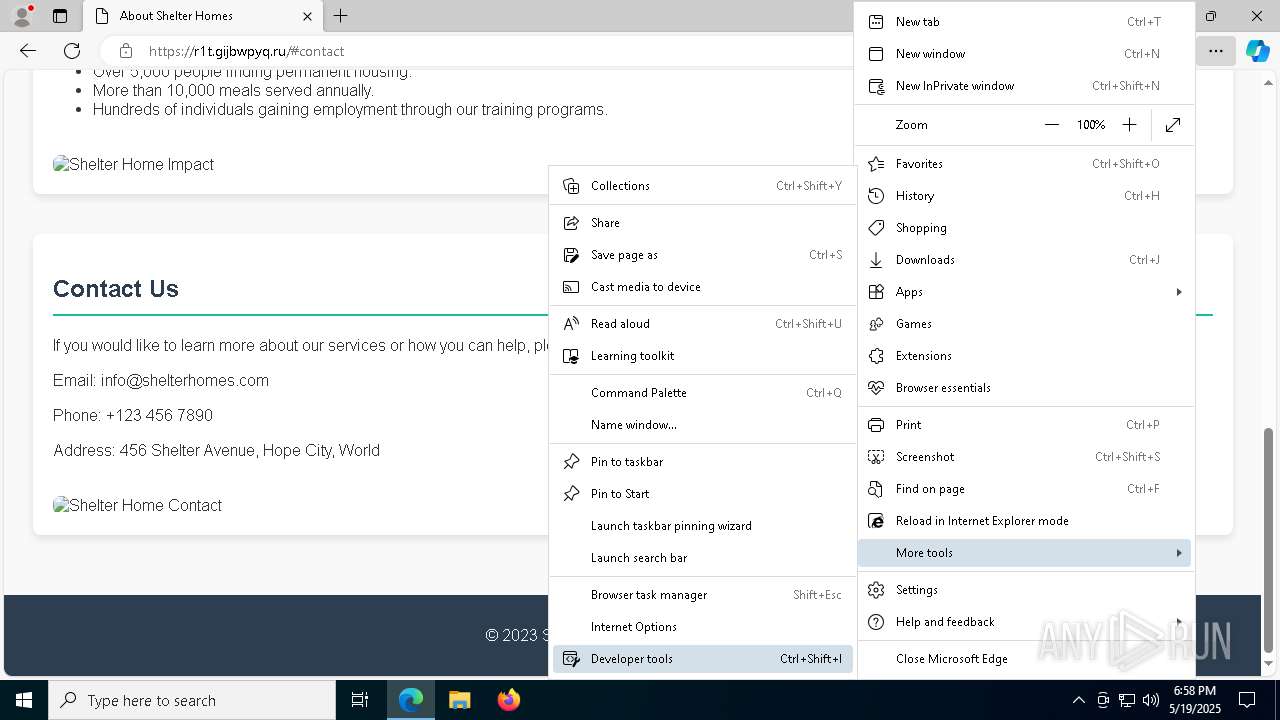
Task: View site information lock icon
Action: coord(125,51)
